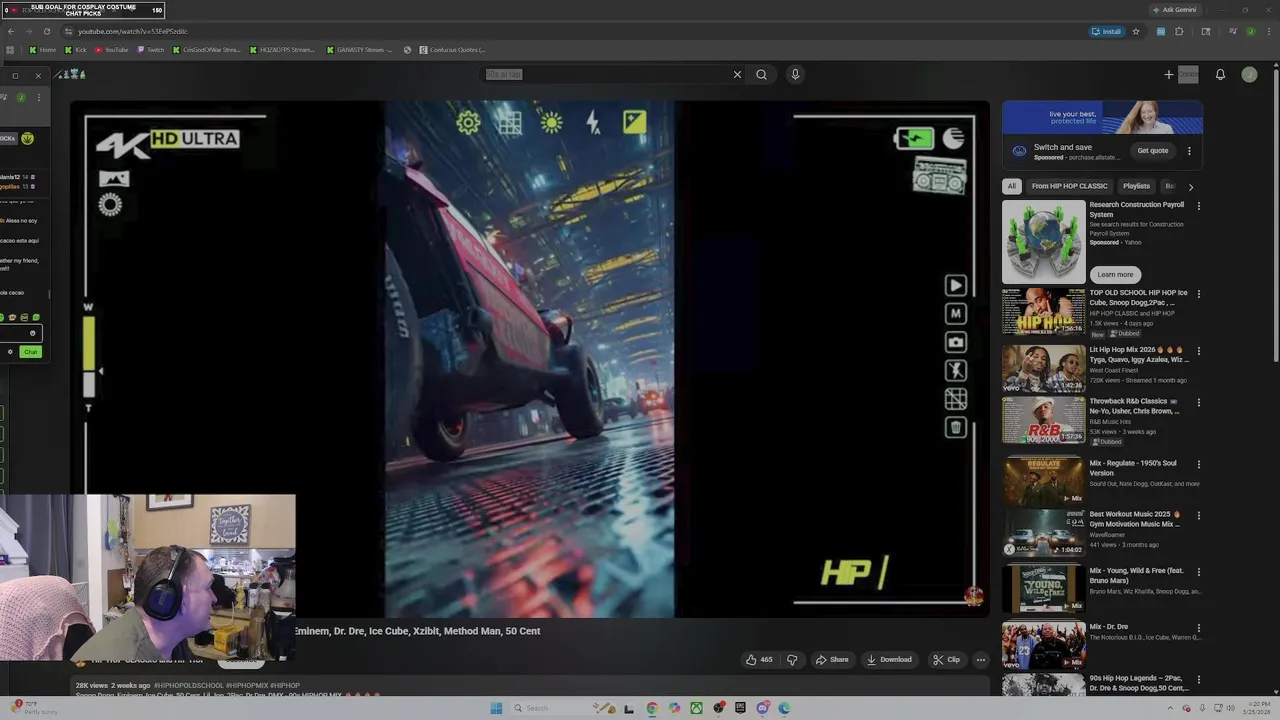Open the three-dot menu on the Switch and save ad
The width and height of the screenshot is (1280, 720).
pos(1189,151)
